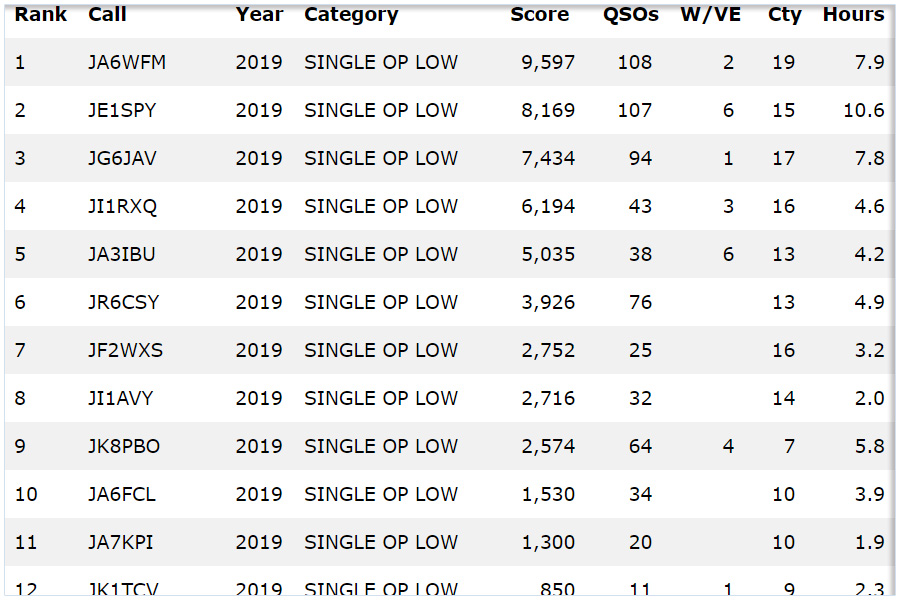900x600 pixels.
Task: Sort results by Score header
Action: click(539, 15)
